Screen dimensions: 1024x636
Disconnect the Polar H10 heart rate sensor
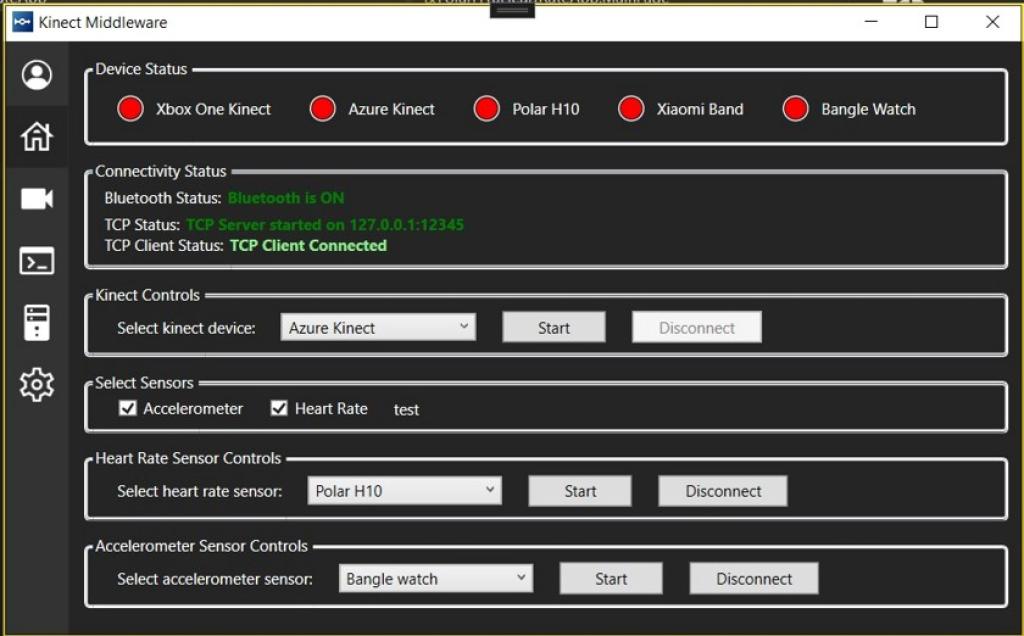tap(722, 490)
